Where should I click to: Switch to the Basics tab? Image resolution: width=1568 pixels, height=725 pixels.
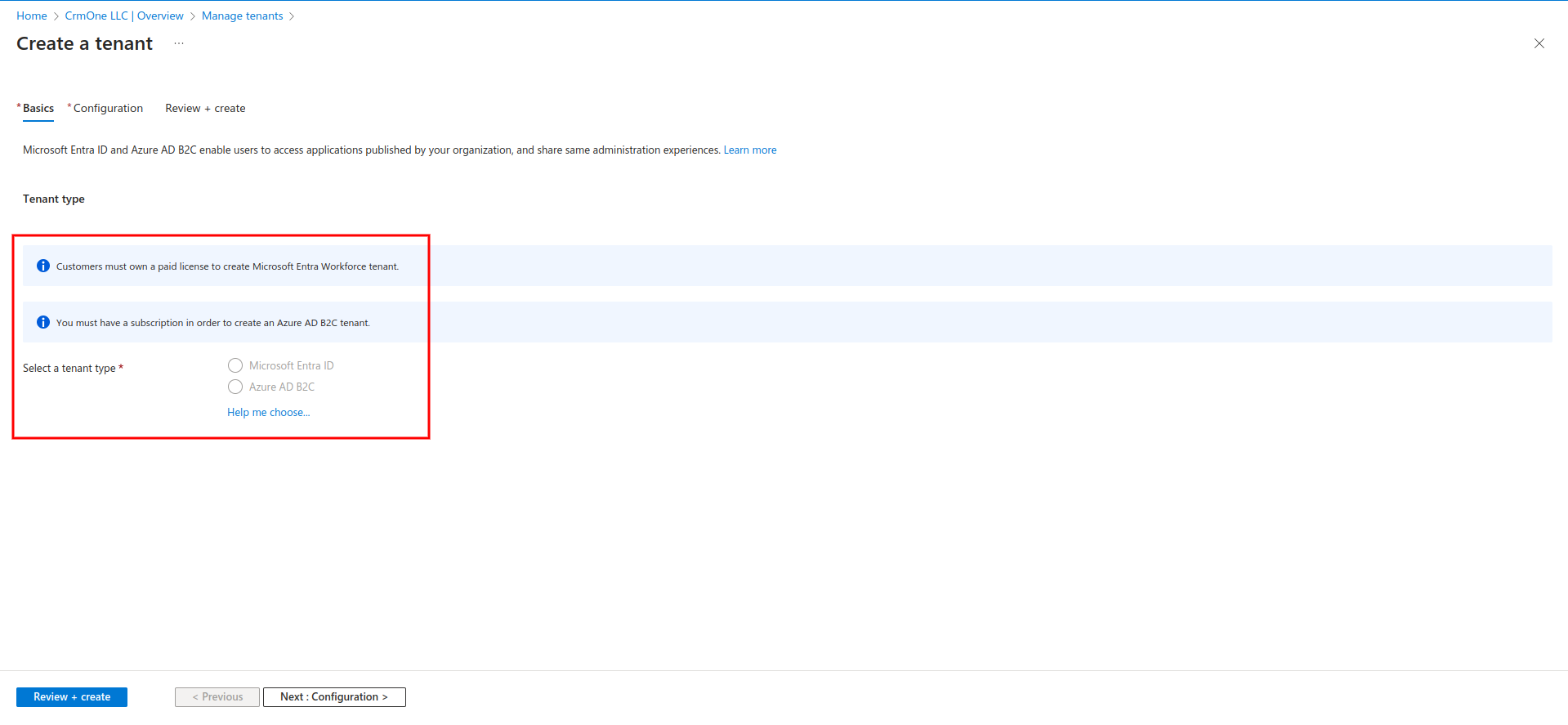pyautogui.click(x=38, y=108)
